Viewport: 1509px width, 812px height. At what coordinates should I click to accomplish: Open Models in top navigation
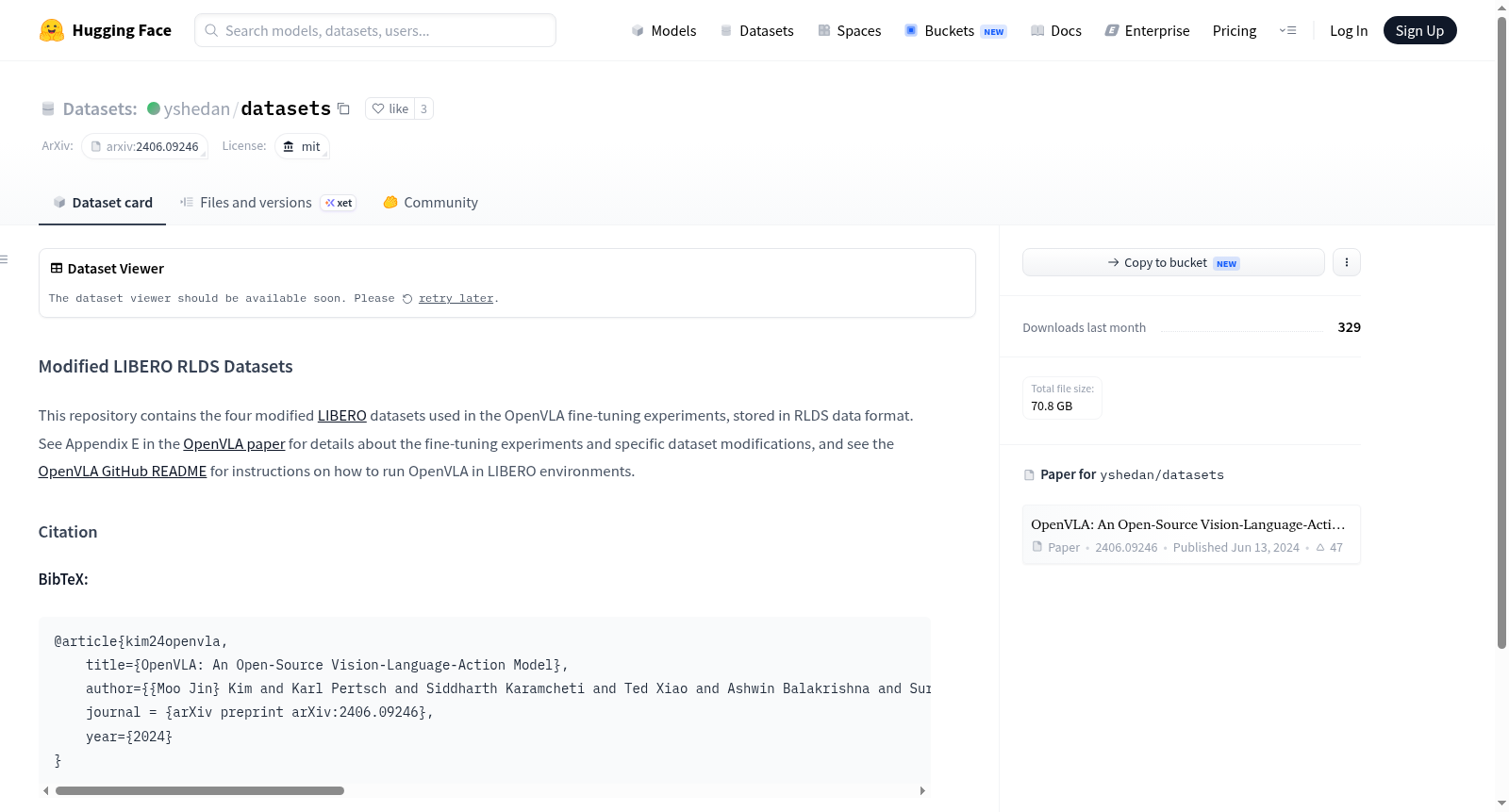click(x=664, y=30)
